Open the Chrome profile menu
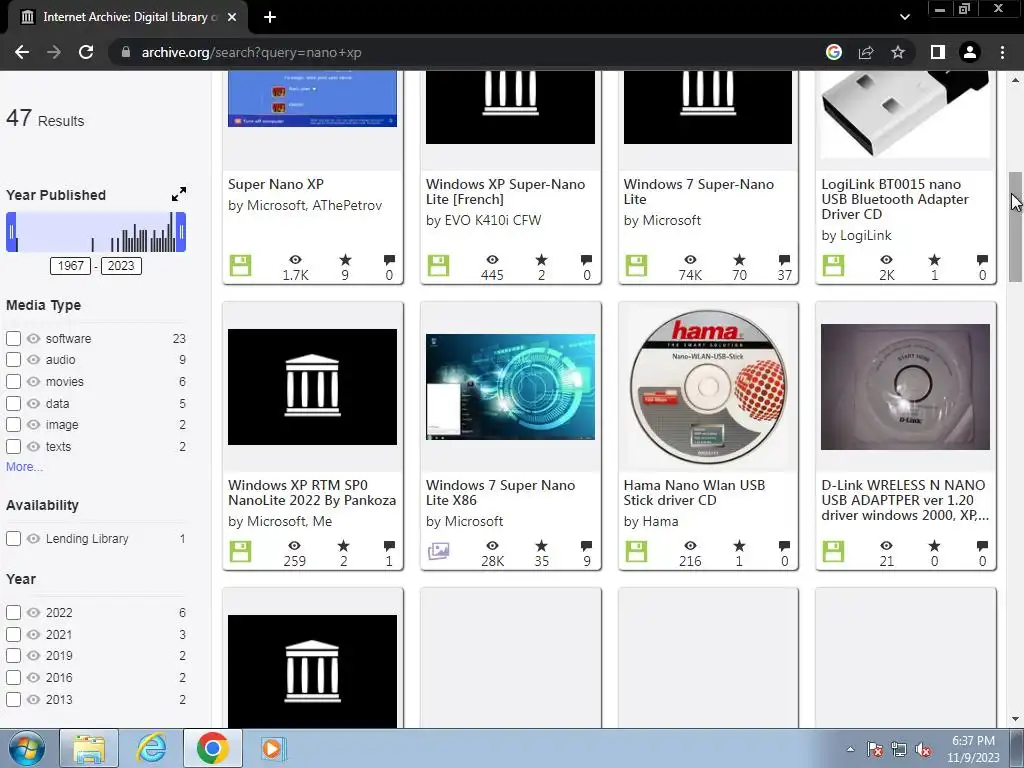This screenshot has width=1024, height=768. click(x=970, y=52)
